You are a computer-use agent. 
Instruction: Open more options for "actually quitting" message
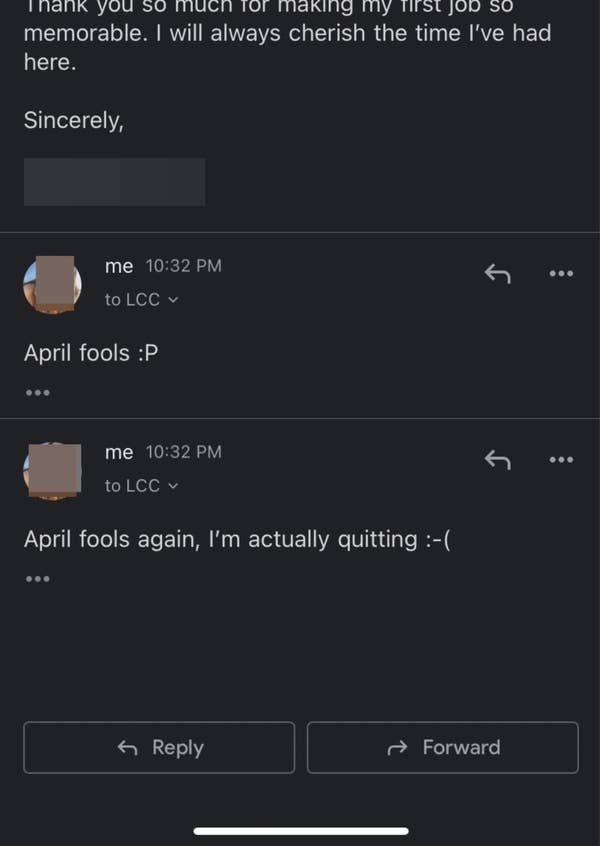561,460
